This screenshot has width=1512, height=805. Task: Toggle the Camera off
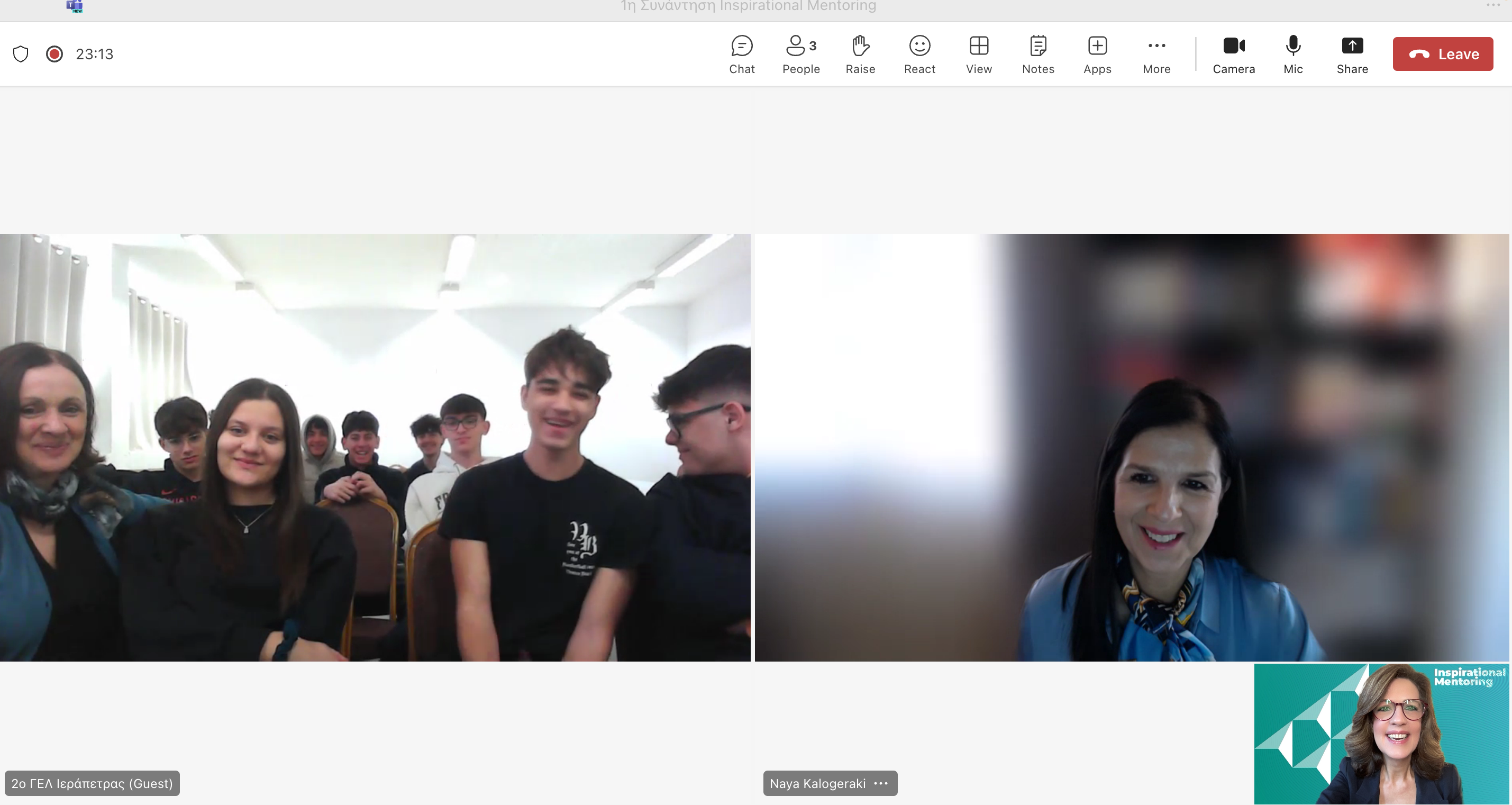pos(1233,54)
